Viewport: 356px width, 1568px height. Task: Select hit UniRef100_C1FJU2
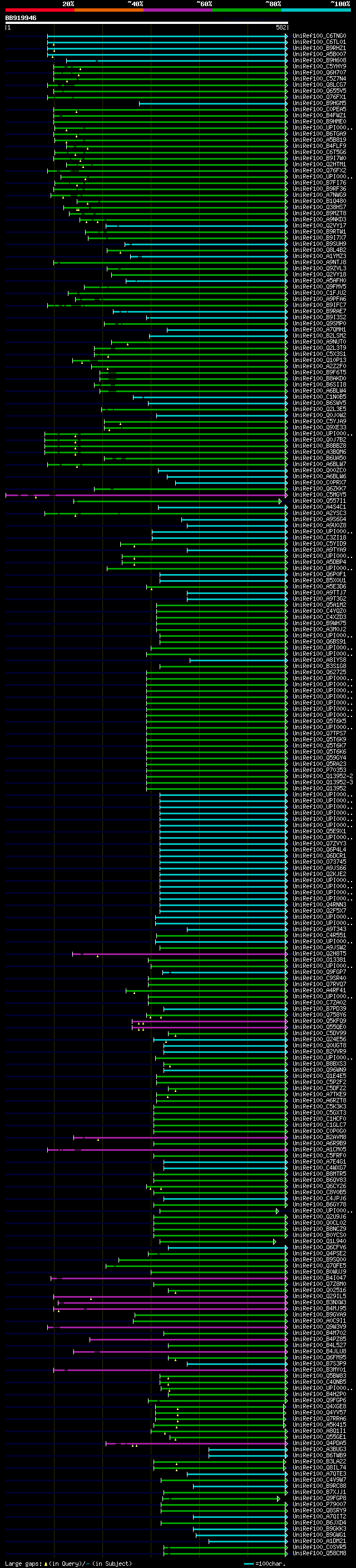(319, 293)
